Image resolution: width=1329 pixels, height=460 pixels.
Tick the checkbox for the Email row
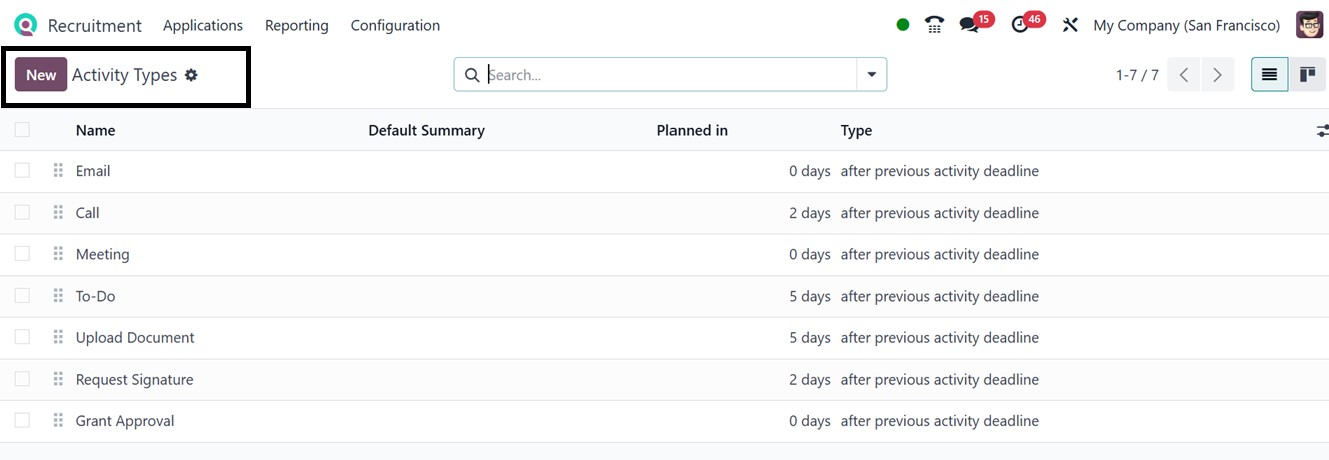[x=22, y=171]
